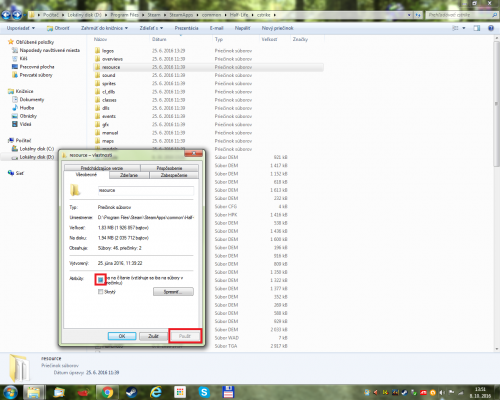500x400 pixels.
Task: Open the sprites folder icon
Action: point(97,83)
